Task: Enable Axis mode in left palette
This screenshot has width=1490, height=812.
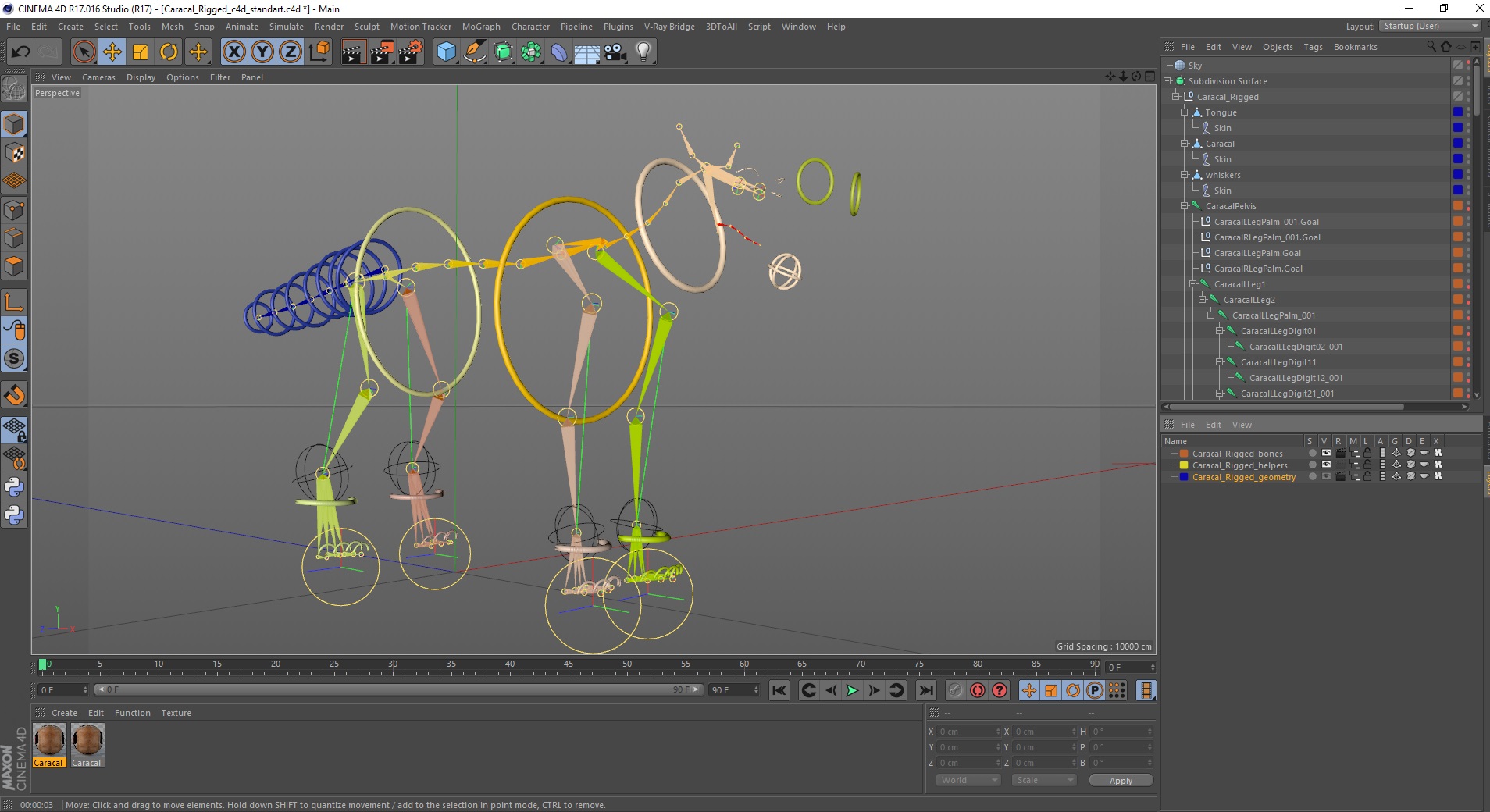Action: pyautogui.click(x=14, y=302)
